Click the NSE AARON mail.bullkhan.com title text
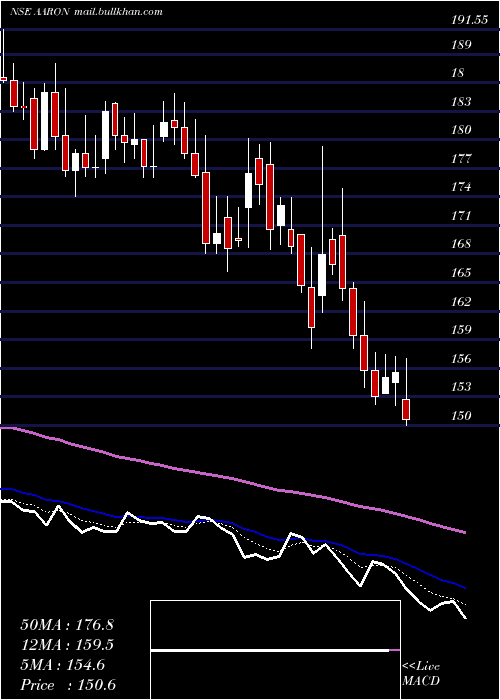Image resolution: width=500 pixels, height=700 pixels. (x=86, y=12)
